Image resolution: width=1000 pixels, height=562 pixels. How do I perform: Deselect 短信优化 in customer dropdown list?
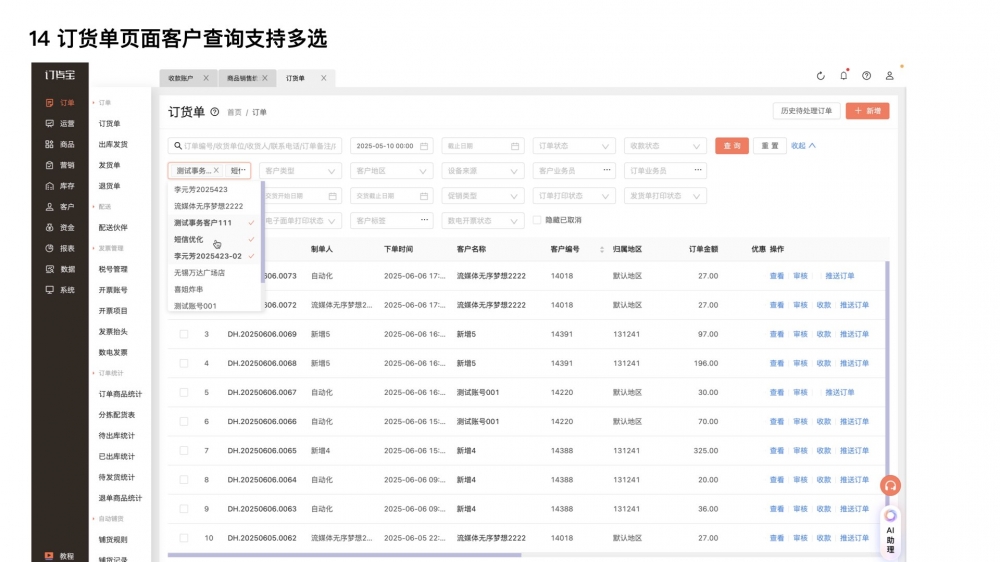coord(214,239)
